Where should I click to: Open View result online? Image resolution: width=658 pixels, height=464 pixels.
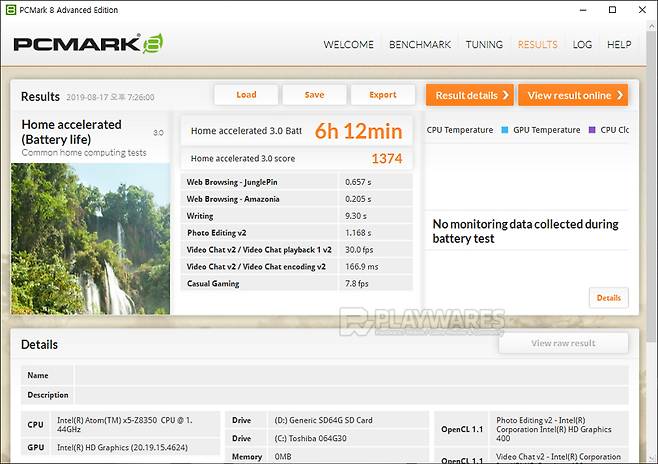tap(573, 95)
